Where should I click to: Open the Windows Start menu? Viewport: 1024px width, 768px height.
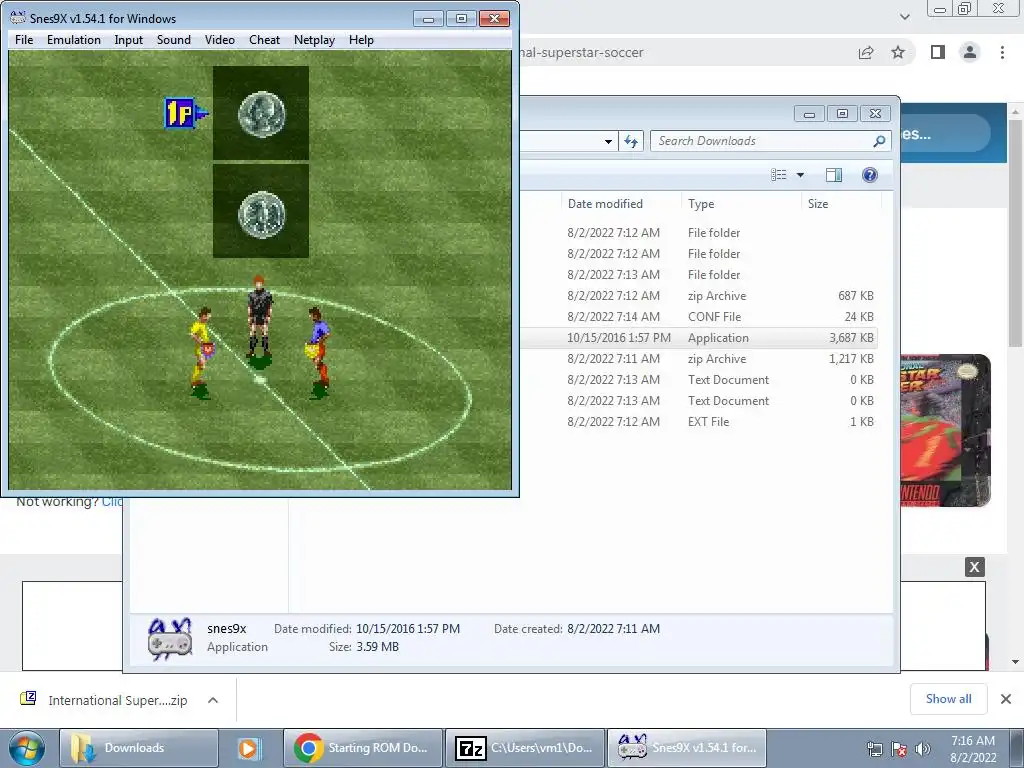coord(27,748)
